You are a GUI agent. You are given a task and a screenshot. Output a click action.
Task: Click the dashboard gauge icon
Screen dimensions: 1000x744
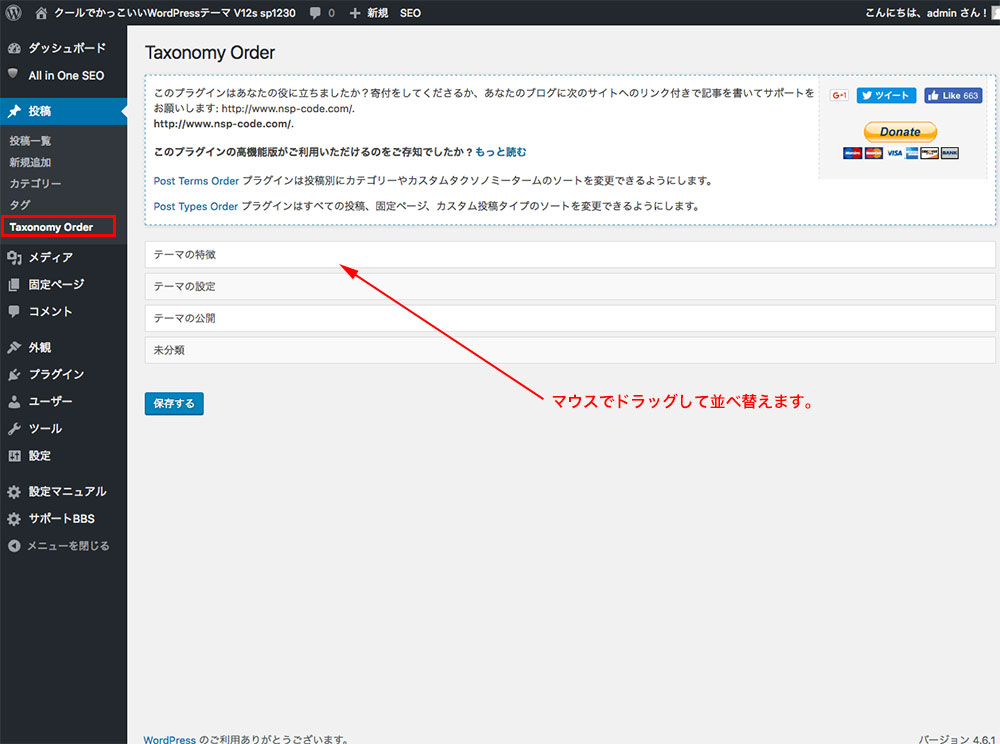(x=14, y=48)
